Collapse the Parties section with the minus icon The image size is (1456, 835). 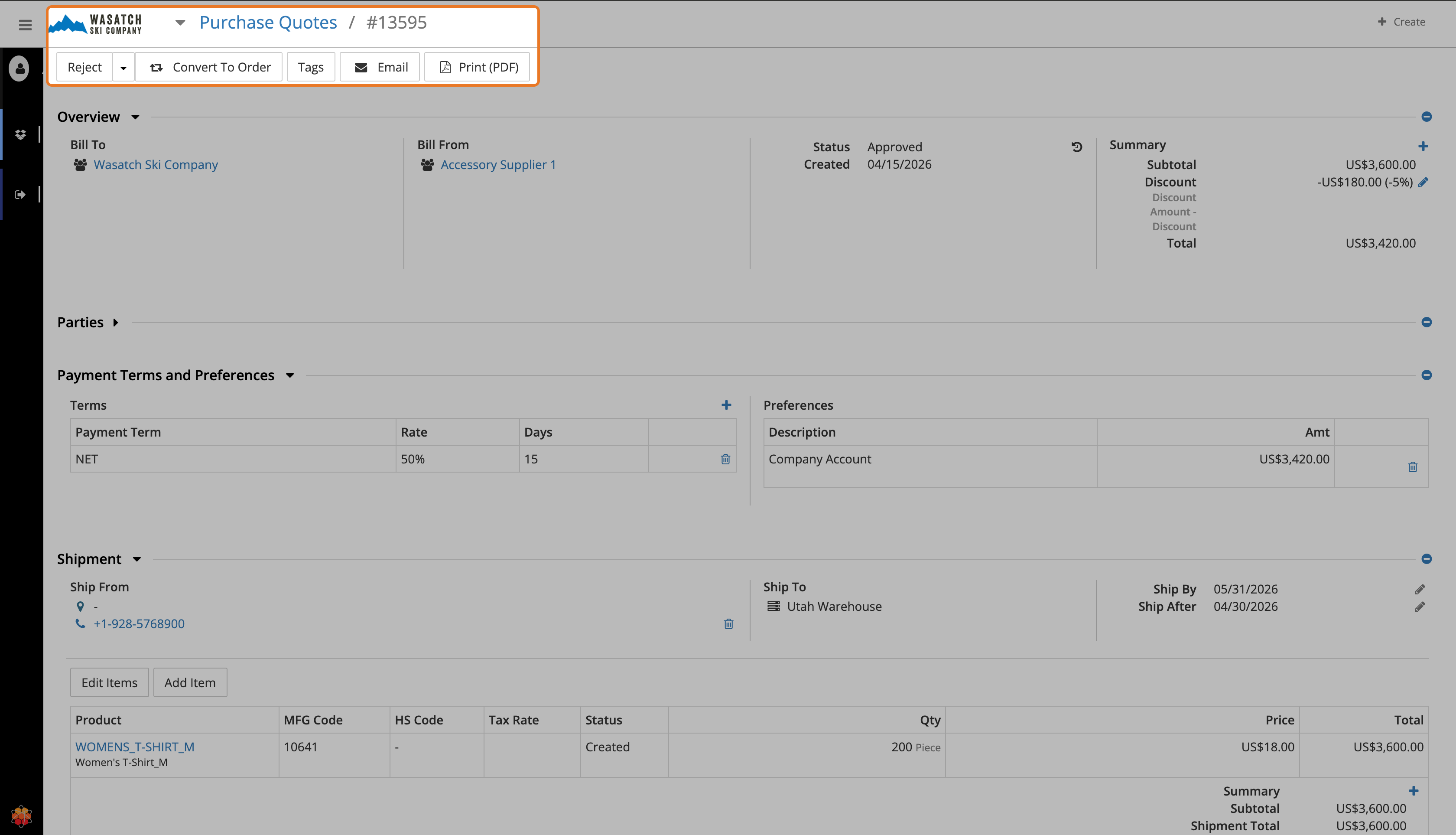point(1427,322)
